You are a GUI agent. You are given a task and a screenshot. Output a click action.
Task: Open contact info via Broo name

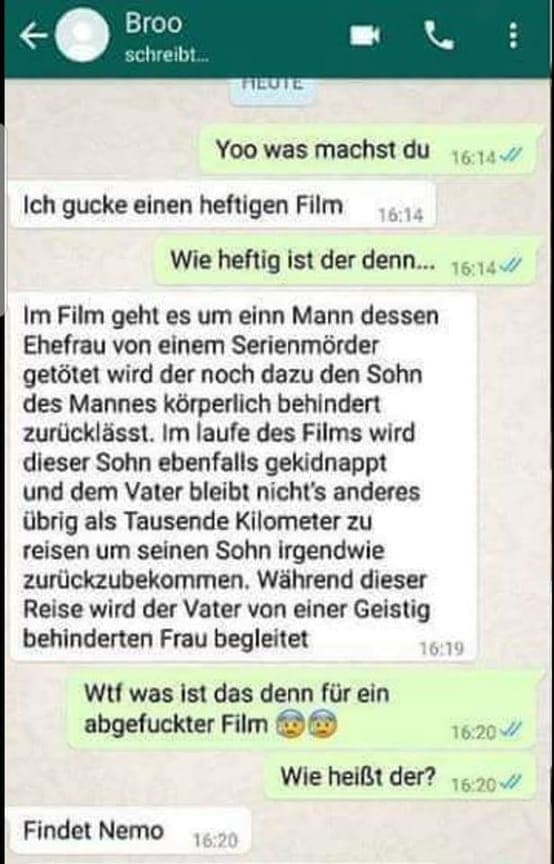click(x=153, y=24)
